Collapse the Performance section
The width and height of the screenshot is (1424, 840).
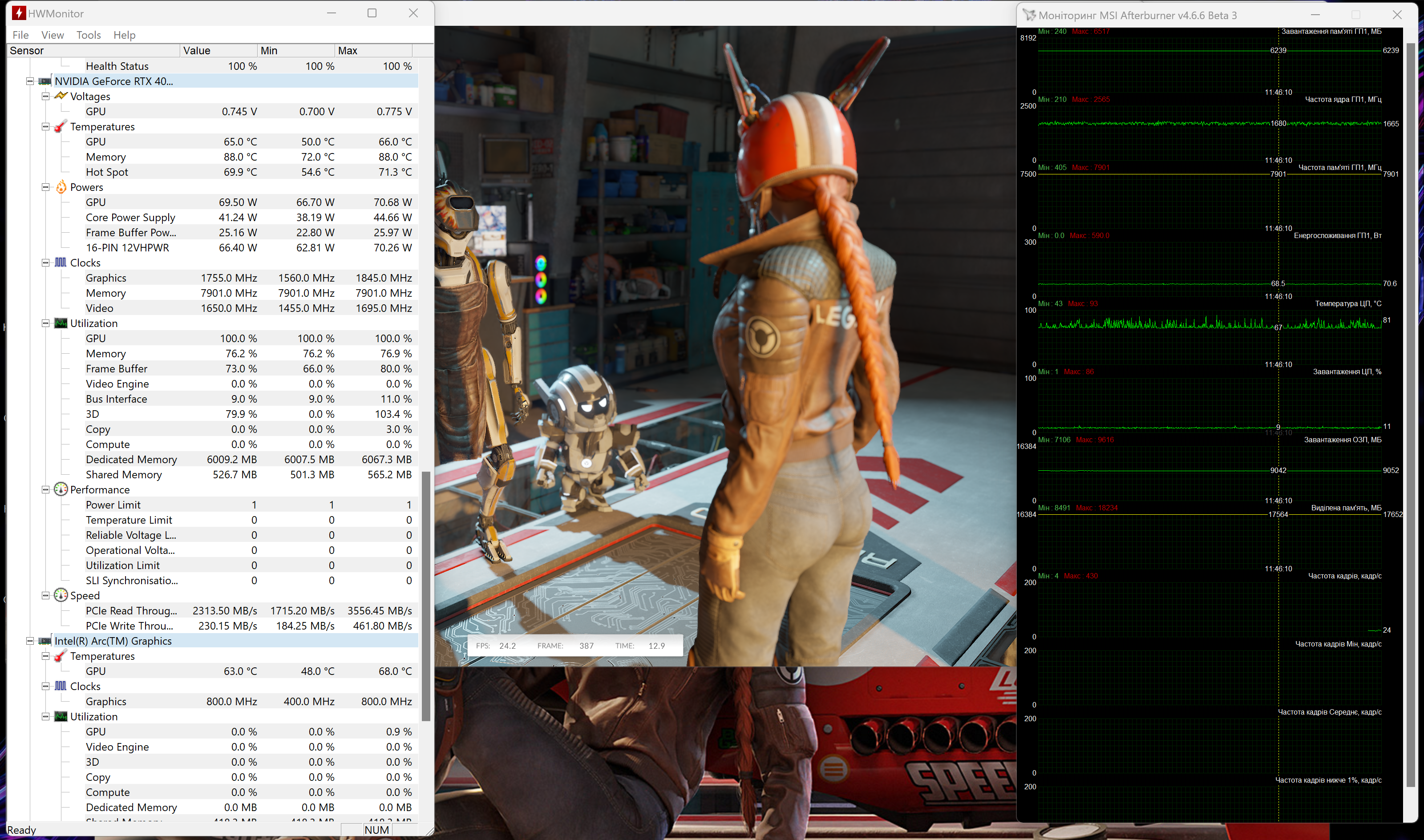[x=45, y=489]
